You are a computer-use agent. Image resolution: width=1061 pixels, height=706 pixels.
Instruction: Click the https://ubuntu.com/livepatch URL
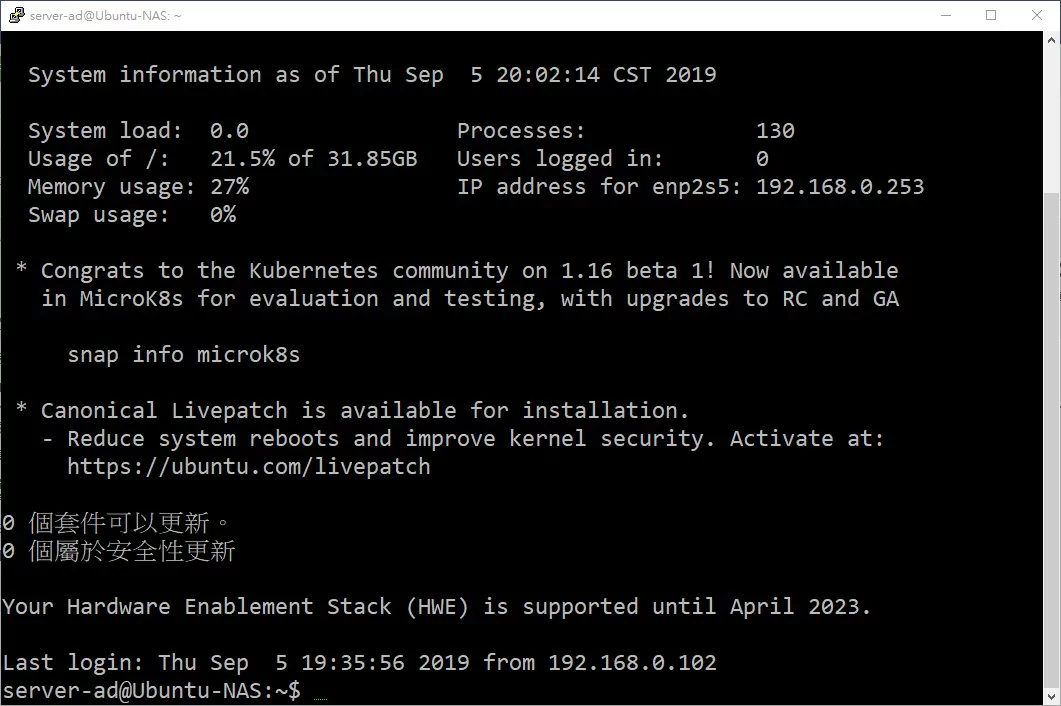[248, 466]
